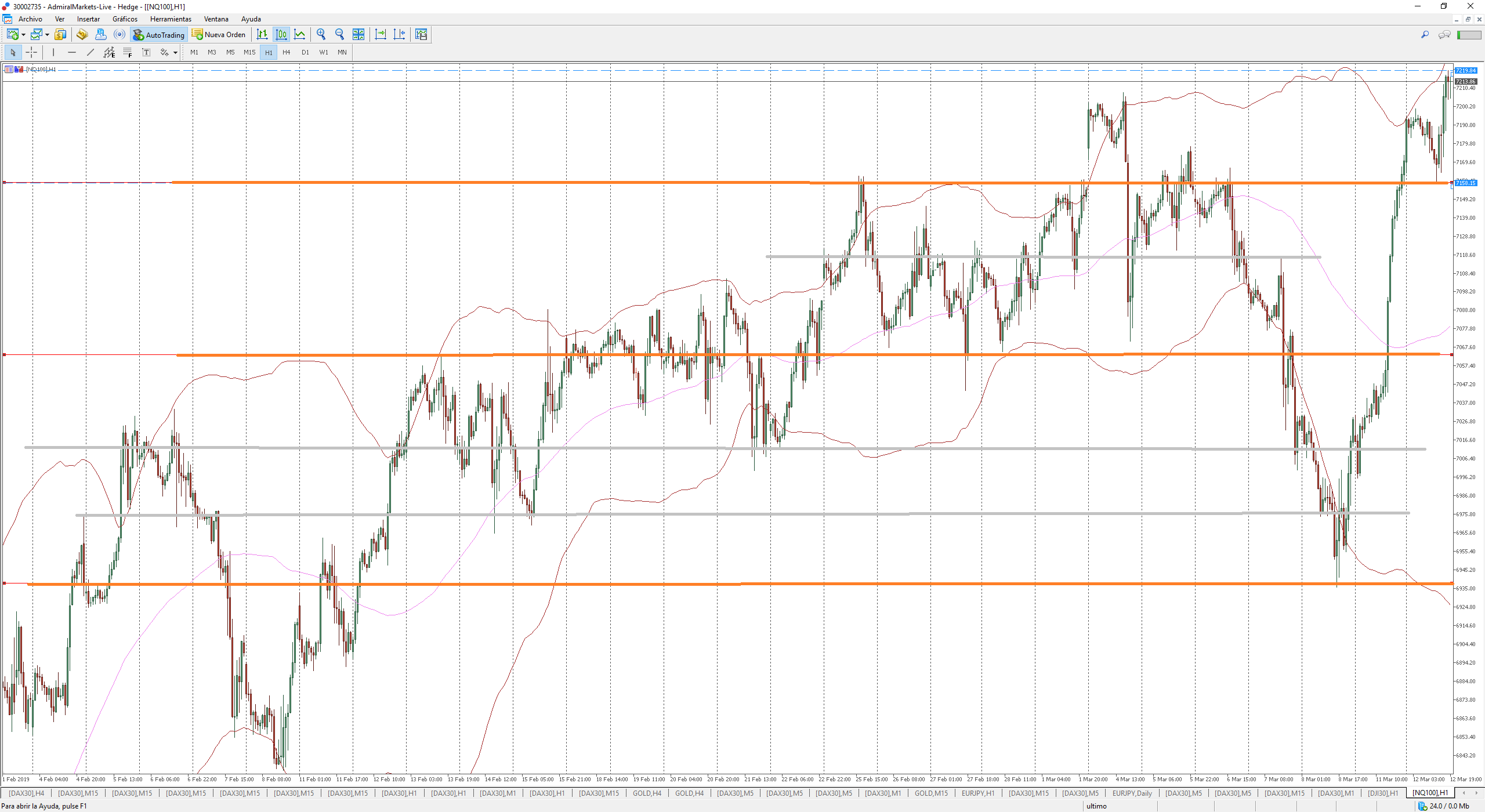
Task: Select the text label tool
Action: (146, 53)
